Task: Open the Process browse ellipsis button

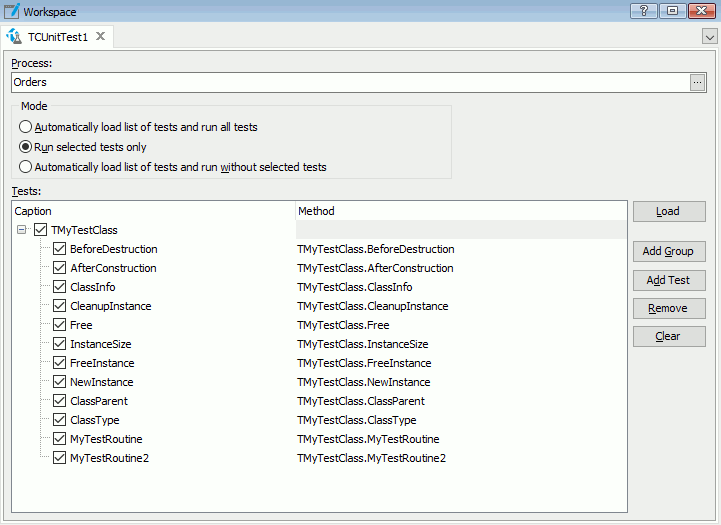Action: [x=698, y=82]
